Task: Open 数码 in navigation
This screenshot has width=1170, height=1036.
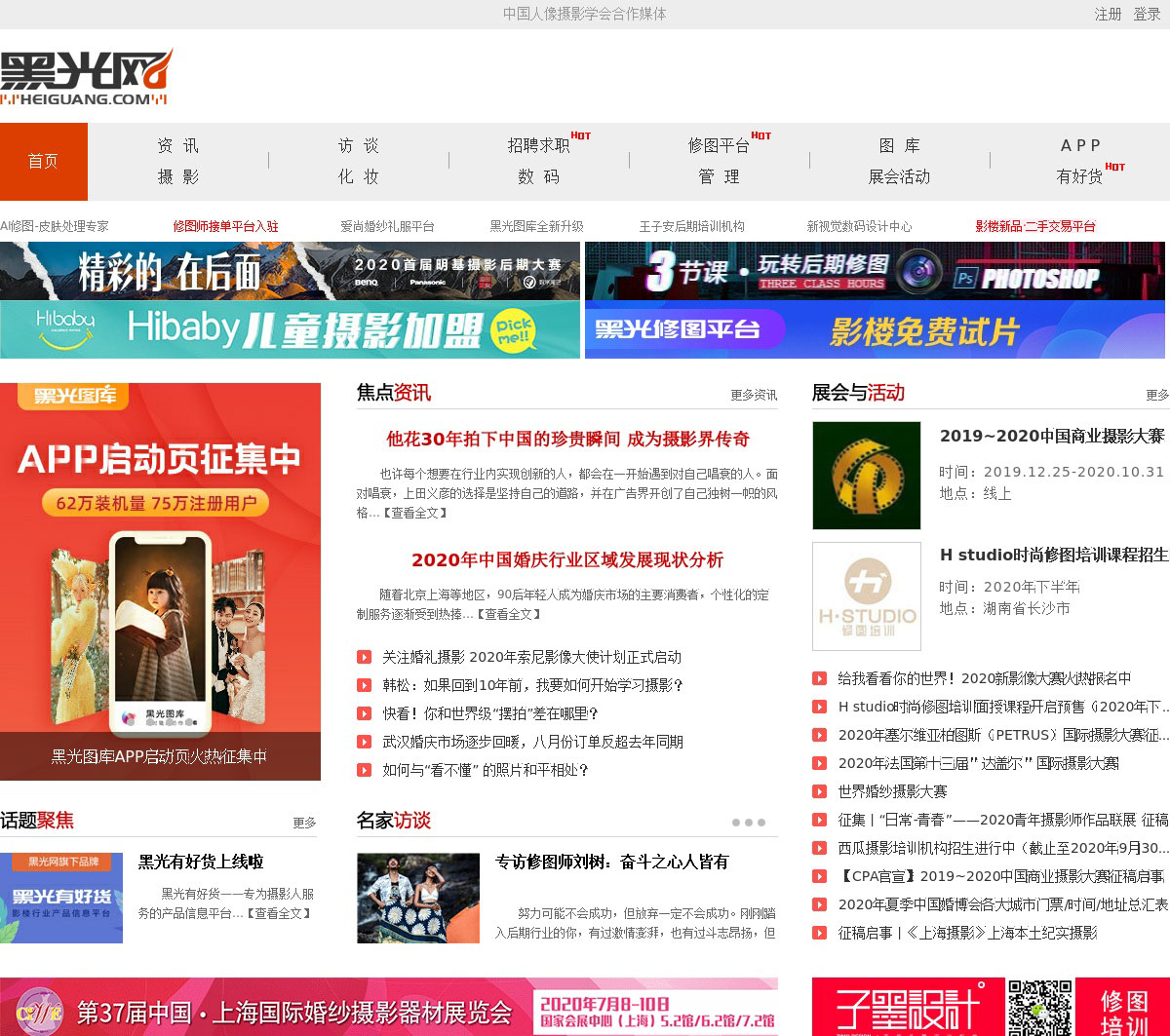Action: tap(539, 176)
